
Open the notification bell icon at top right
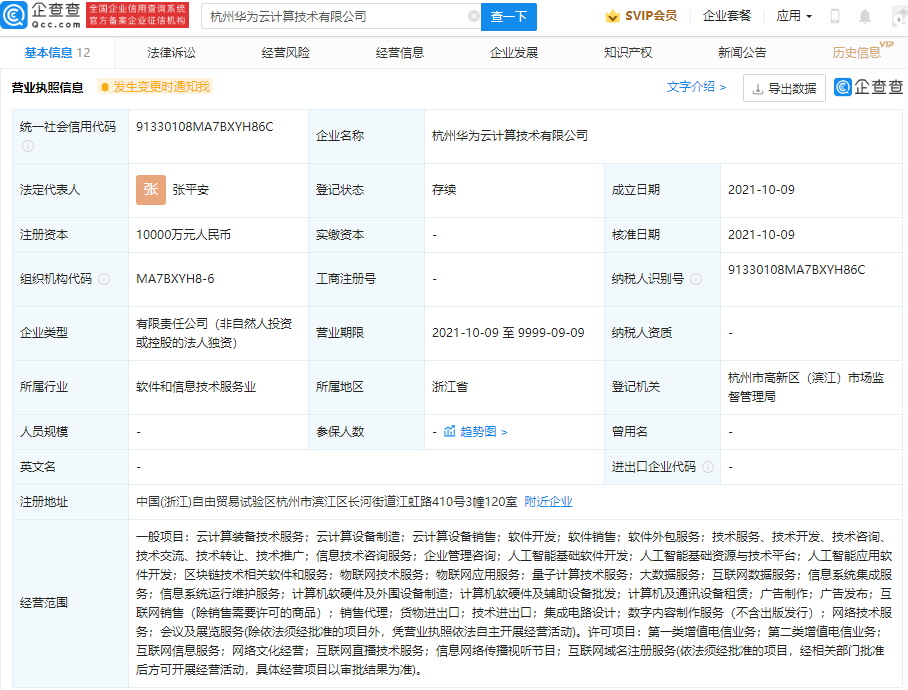coord(865,16)
